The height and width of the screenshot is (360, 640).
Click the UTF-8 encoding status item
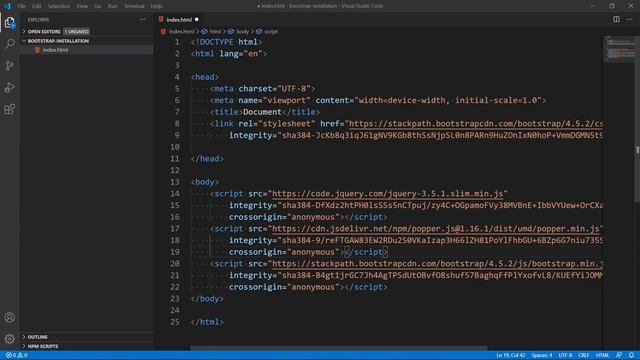point(565,355)
